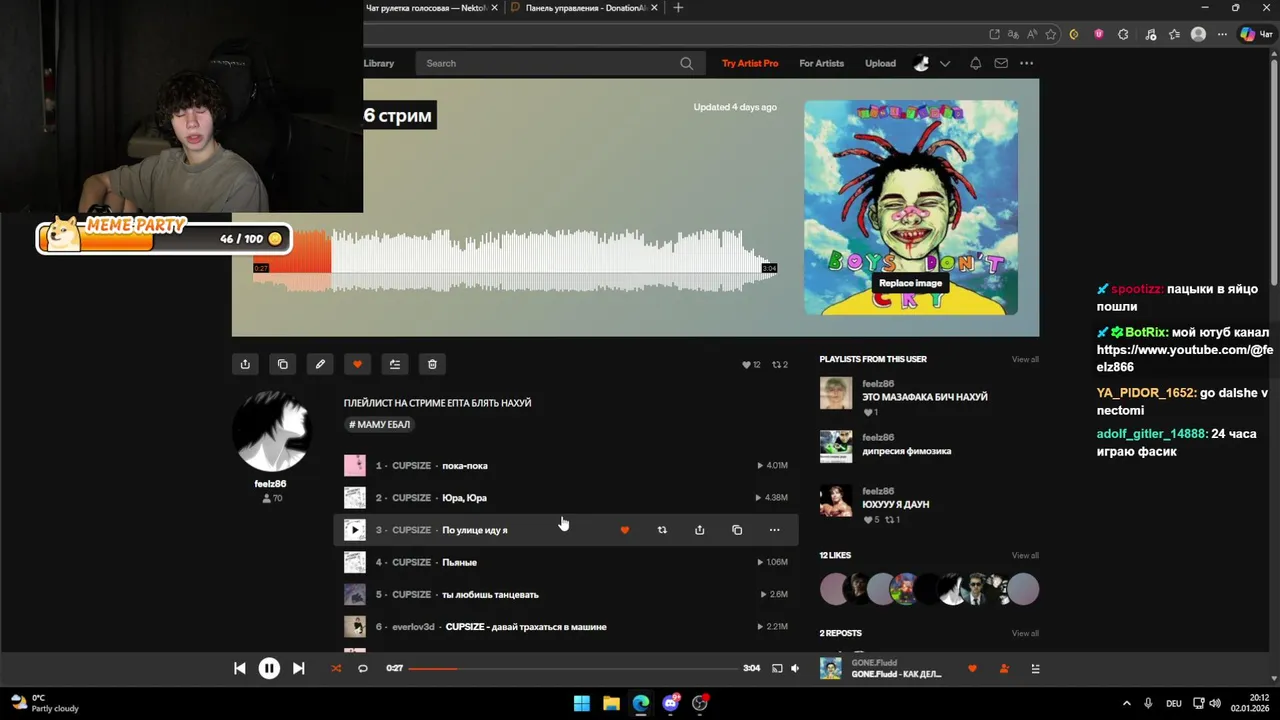Viewport: 1280px width, 720px height.
Task: Select track давай трахаться в машине
Action: pos(526,627)
